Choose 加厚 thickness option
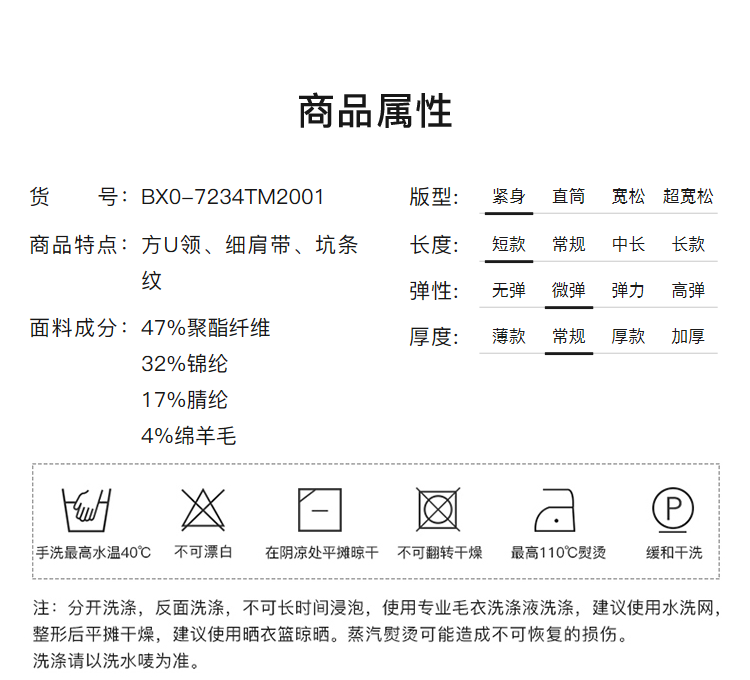Image resolution: width=750 pixels, height=680 pixels. (x=688, y=337)
